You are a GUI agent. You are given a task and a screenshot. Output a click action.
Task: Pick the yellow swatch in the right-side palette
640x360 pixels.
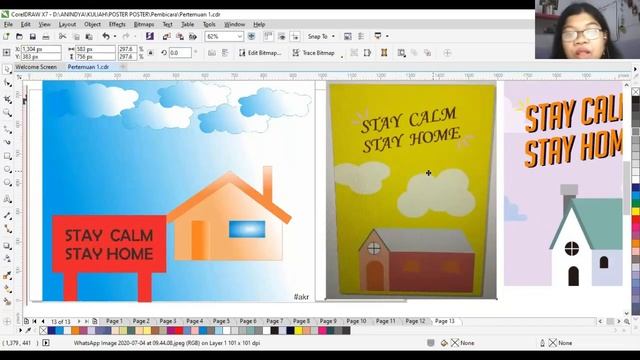[636, 211]
